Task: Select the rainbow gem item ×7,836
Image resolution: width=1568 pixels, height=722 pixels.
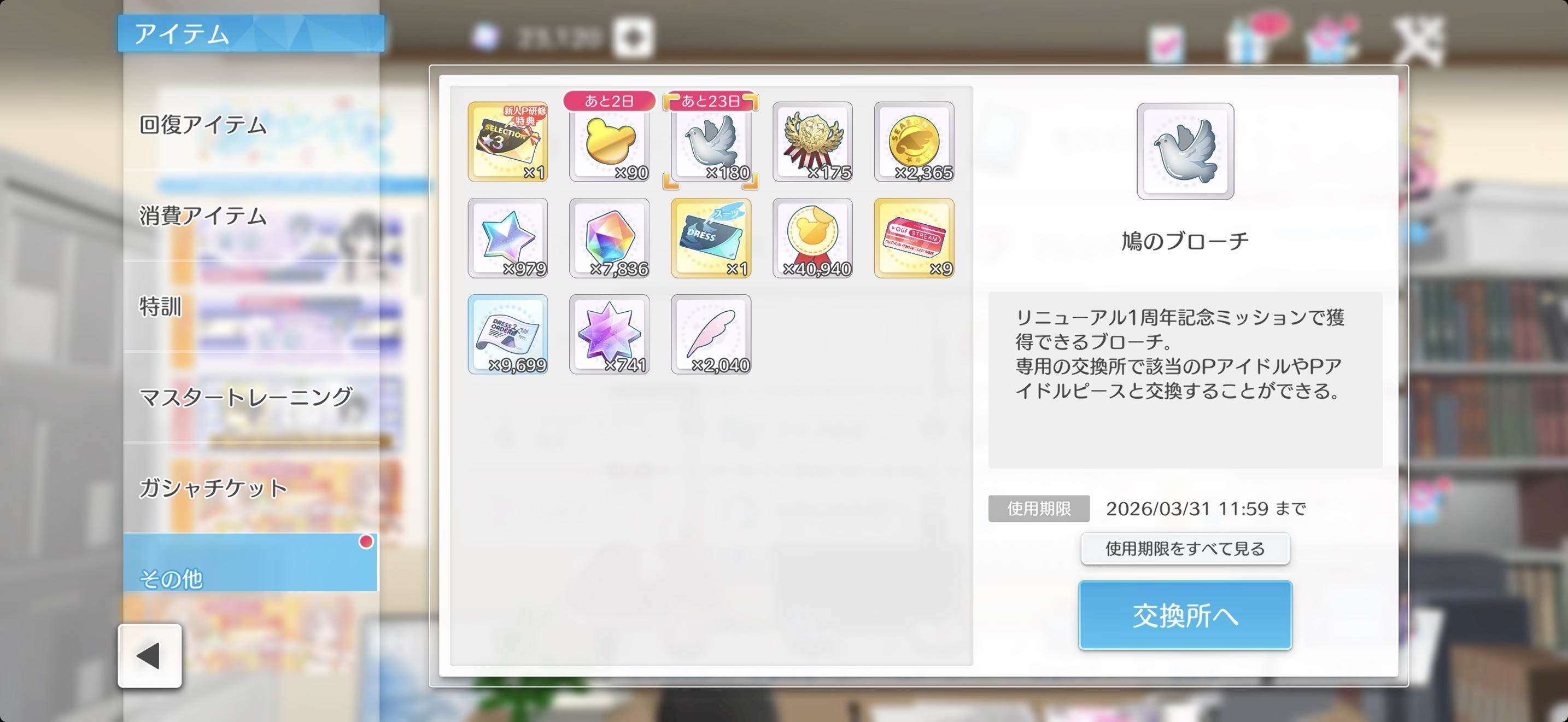Action: coord(609,238)
